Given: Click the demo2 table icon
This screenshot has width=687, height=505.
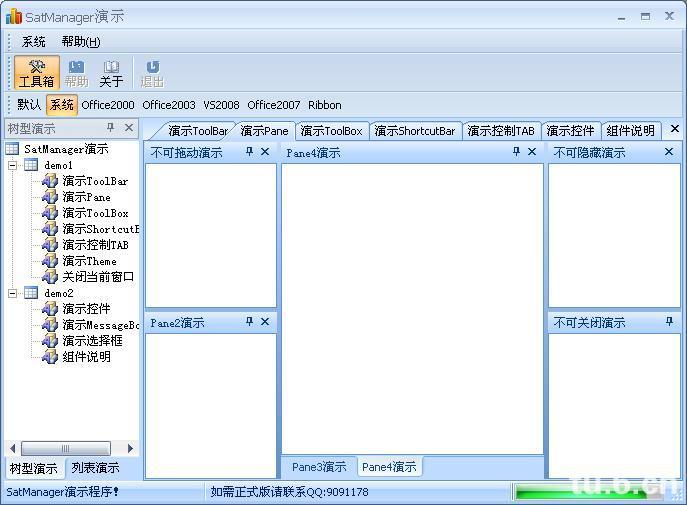Looking at the screenshot, I should pos(31,293).
